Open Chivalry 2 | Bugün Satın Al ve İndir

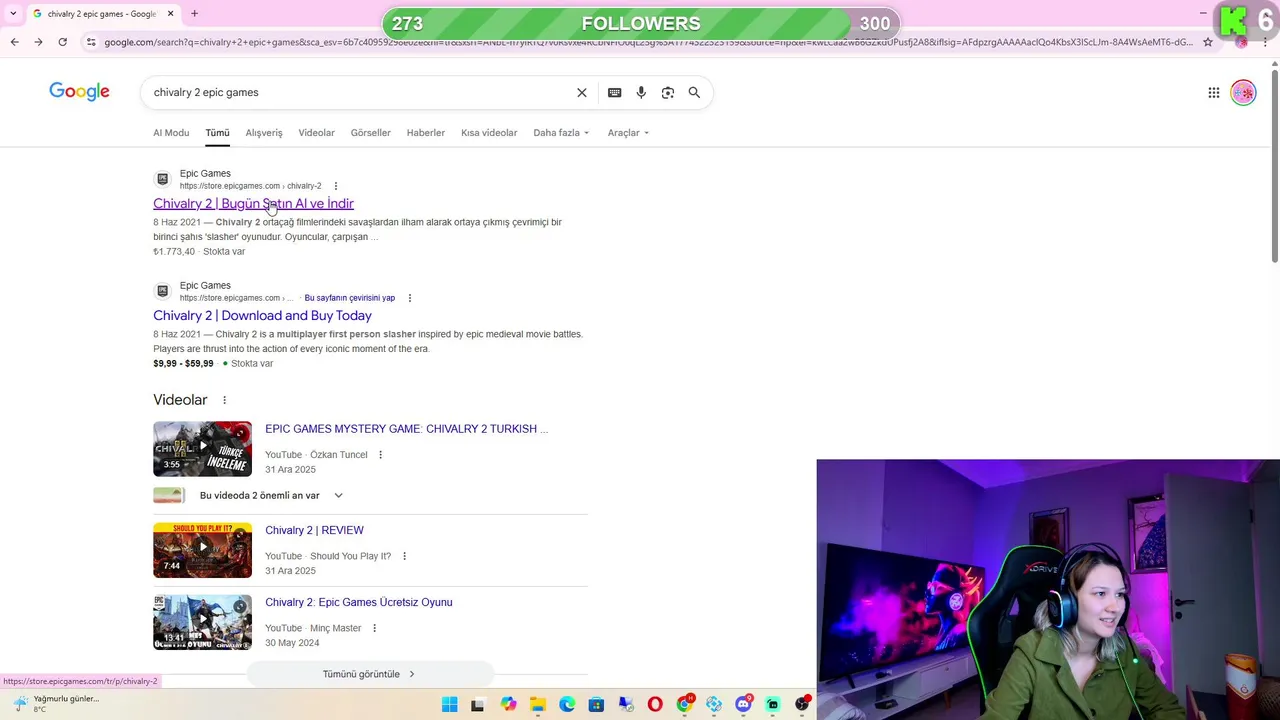(x=253, y=203)
